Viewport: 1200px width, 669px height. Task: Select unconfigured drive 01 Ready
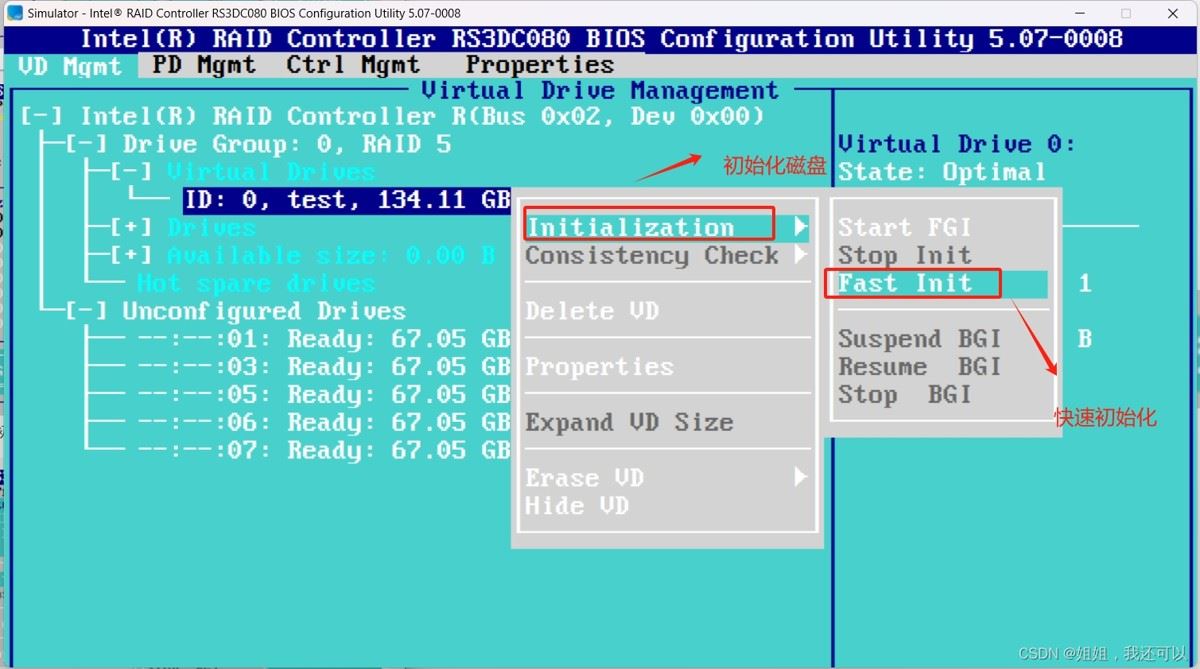coord(324,339)
